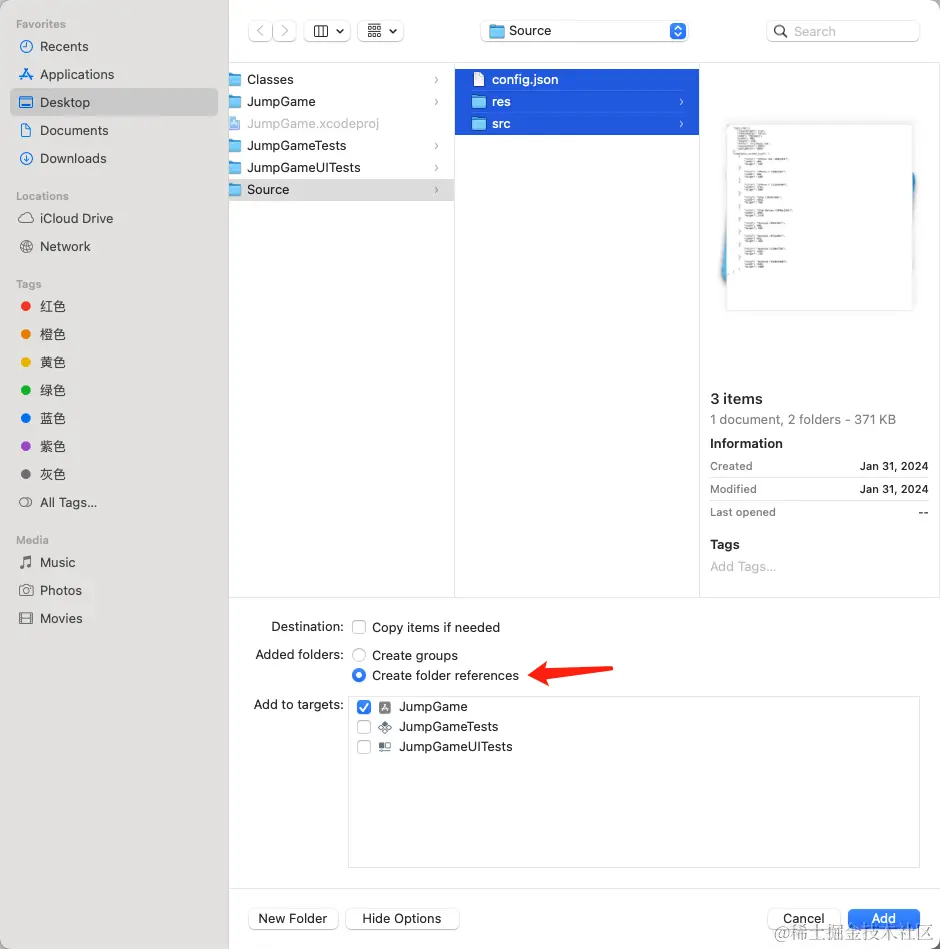Uncheck the JumpGame target
940x949 pixels.
pyautogui.click(x=364, y=707)
